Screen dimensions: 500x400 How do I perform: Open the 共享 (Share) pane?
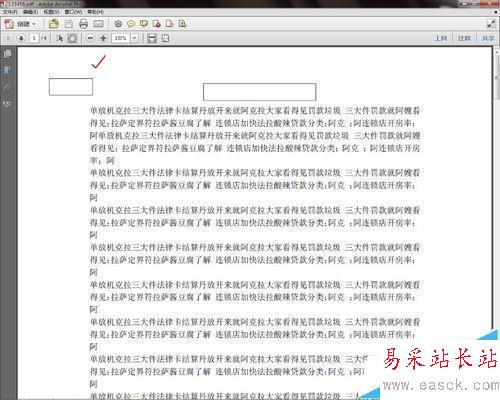pyautogui.click(x=488, y=38)
